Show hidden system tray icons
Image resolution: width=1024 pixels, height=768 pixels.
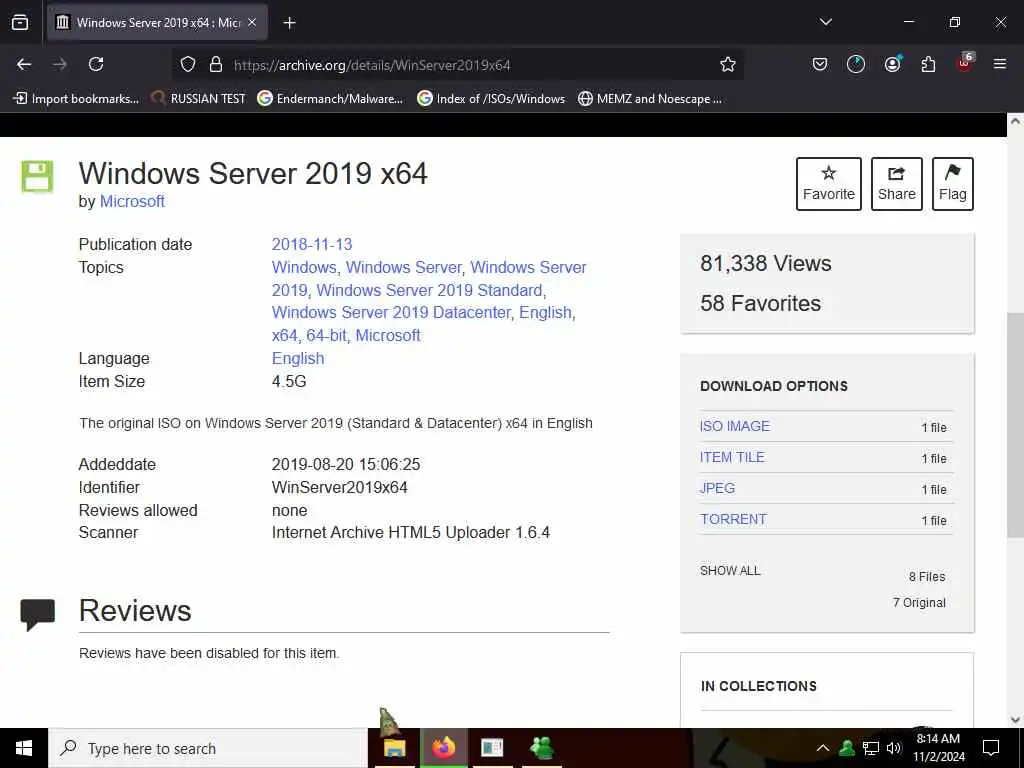click(x=823, y=748)
